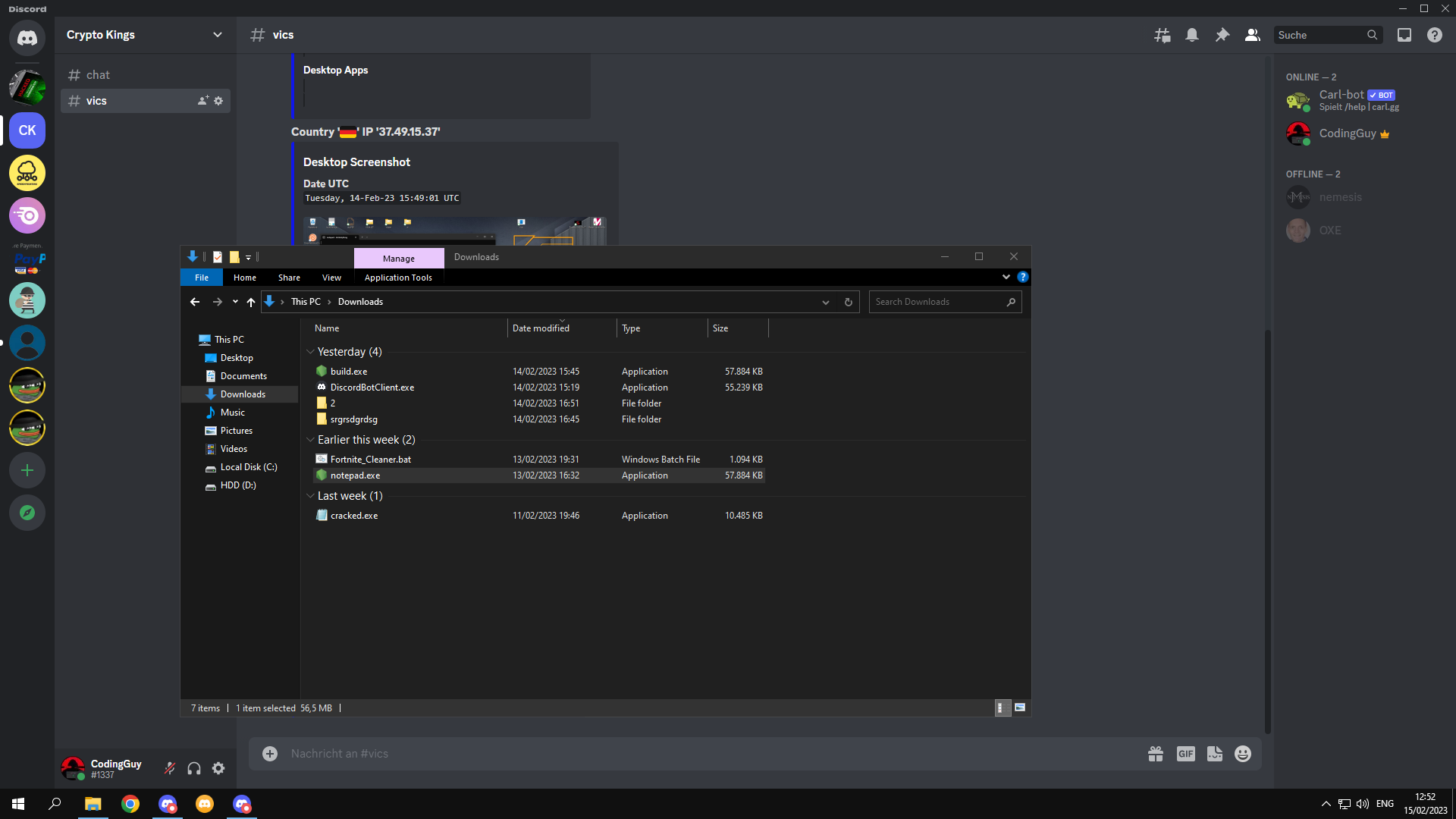Image resolution: width=1456 pixels, height=819 pixels.
Task: Send a gift using gift icon
Action: 1156,754
